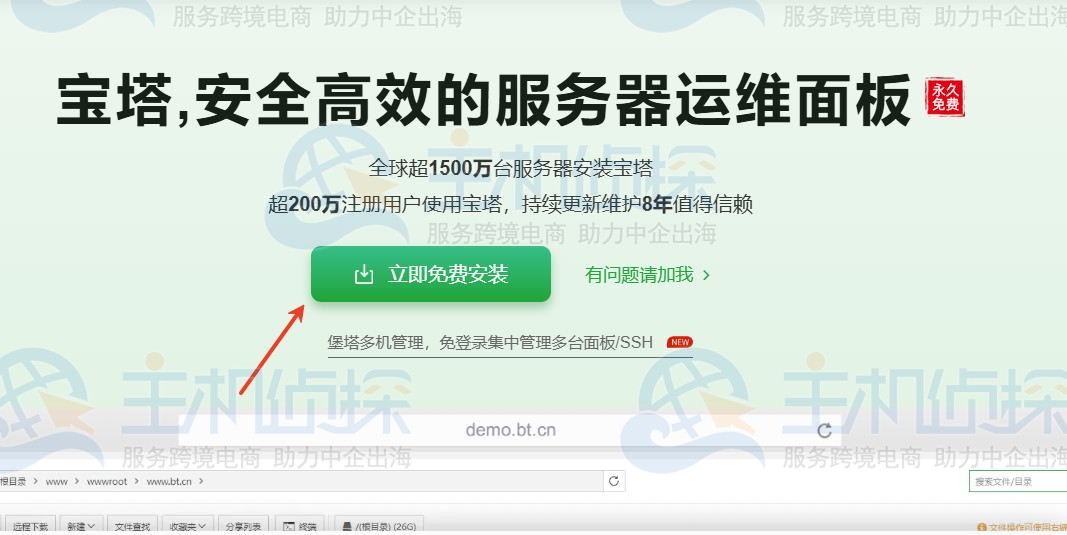This screenshot has width=1067, height=535.
Task: Expand the 新建 dropdown
Action: tap(81, 525)
